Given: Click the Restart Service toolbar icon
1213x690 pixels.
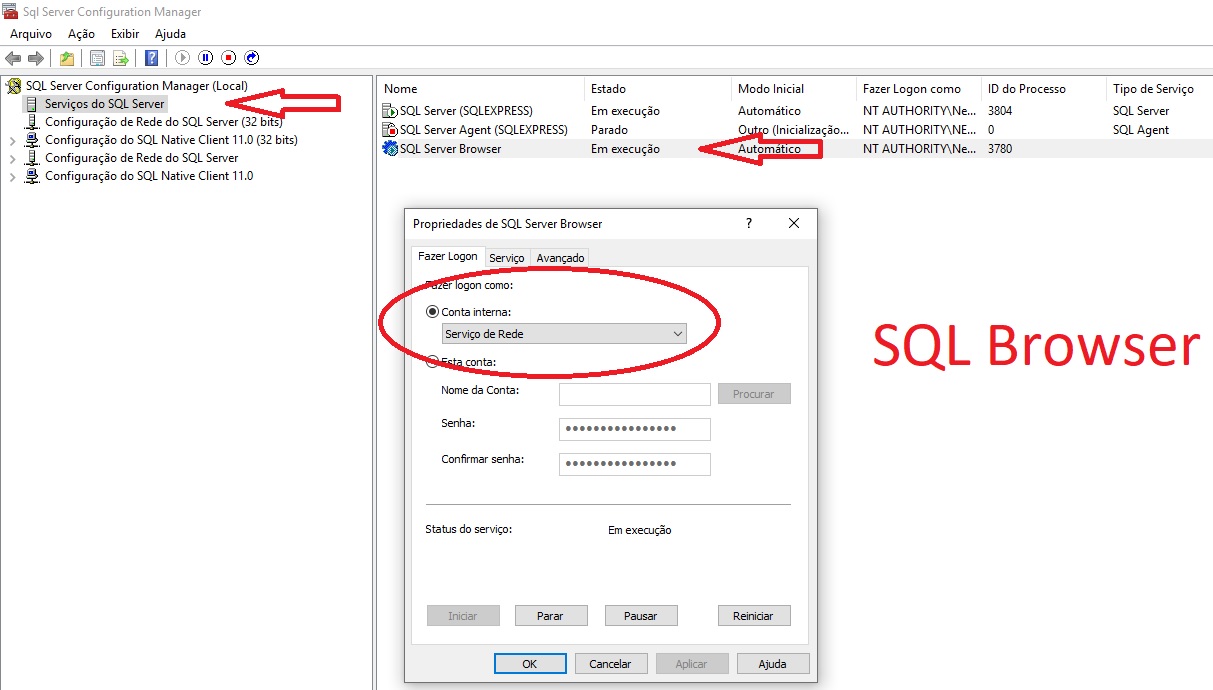Looking at the screenshot, I should pos(252,58).
